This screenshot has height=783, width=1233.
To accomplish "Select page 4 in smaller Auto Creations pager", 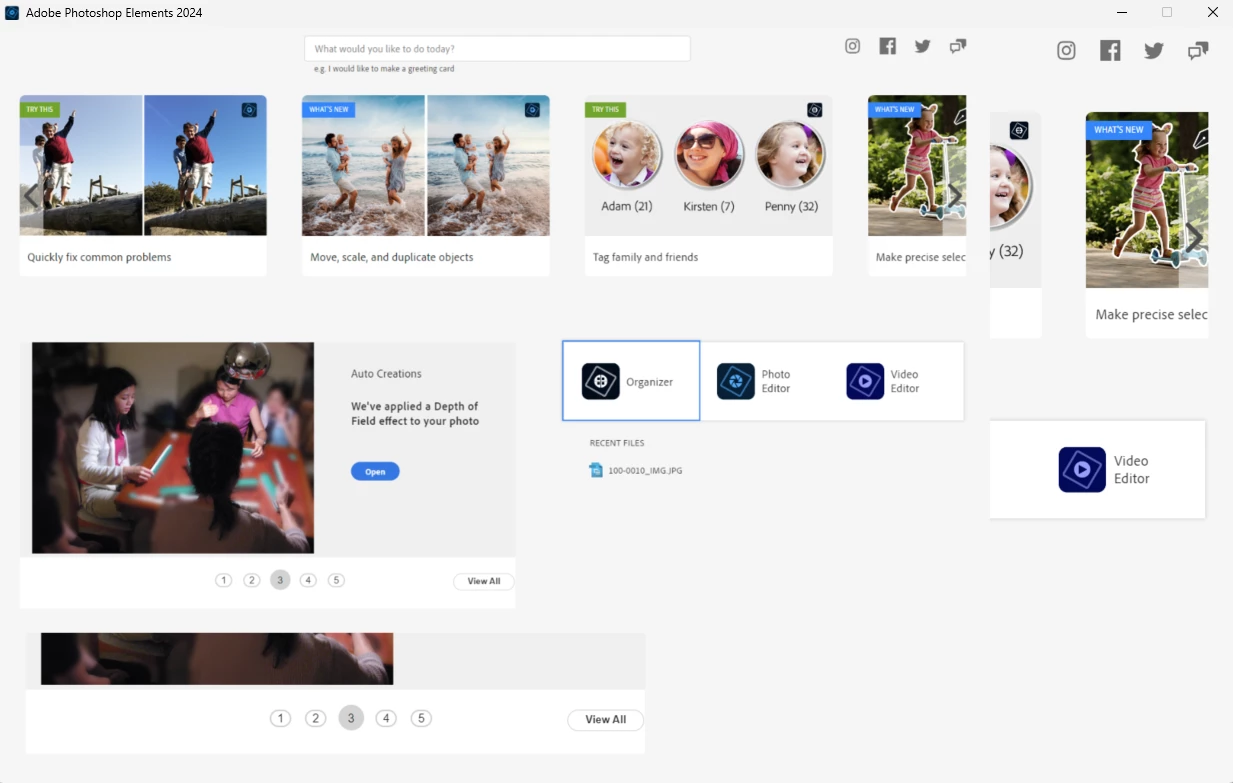I will (308, 580).
